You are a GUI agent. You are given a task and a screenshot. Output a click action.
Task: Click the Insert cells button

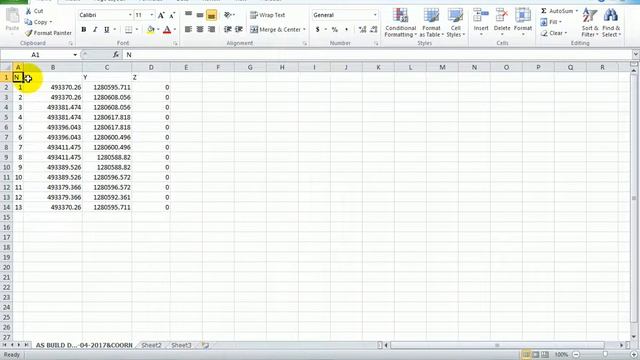[481, 22]
